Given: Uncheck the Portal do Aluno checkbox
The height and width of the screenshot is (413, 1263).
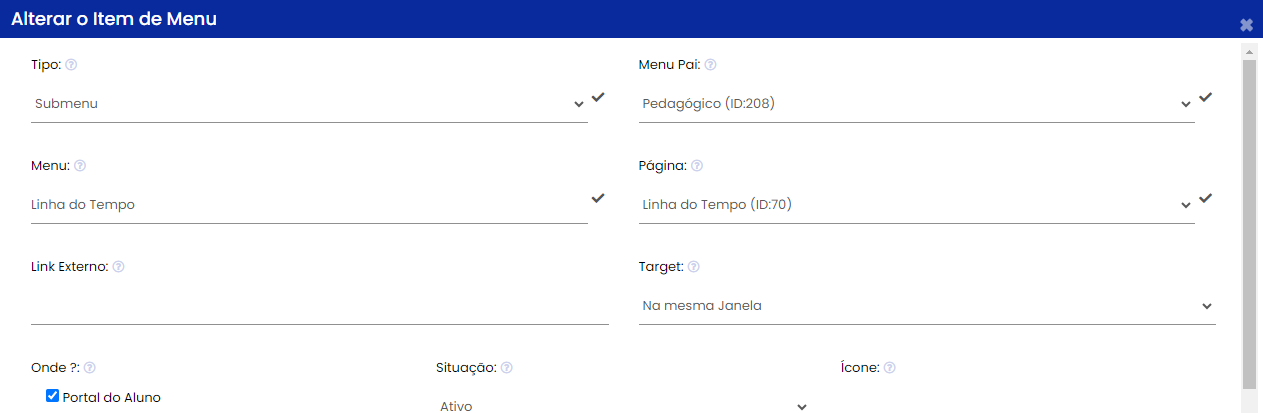Looking at the screenshot, I should point(53,396).
